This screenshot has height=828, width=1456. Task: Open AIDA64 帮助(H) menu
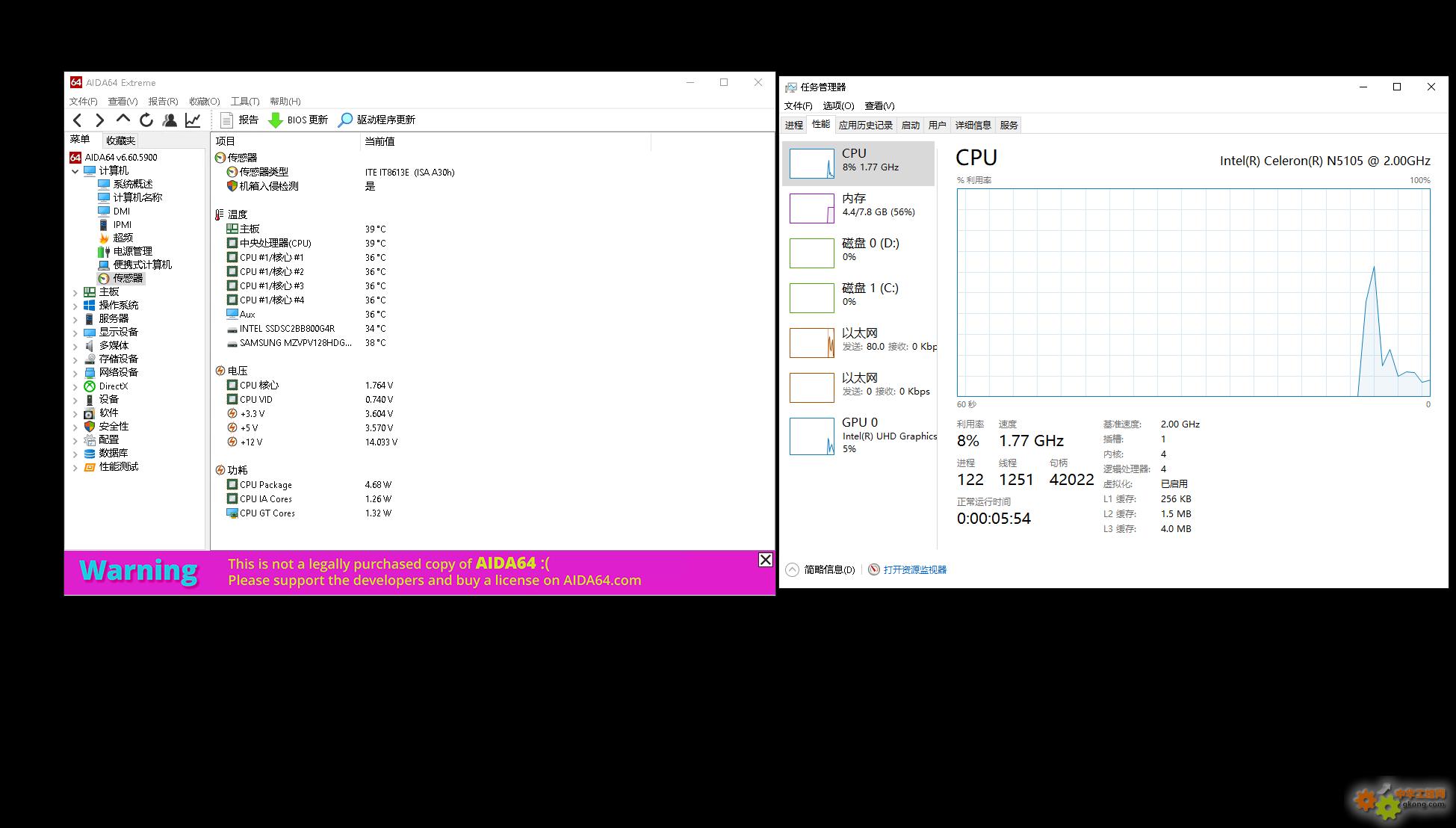pos(285,101)
